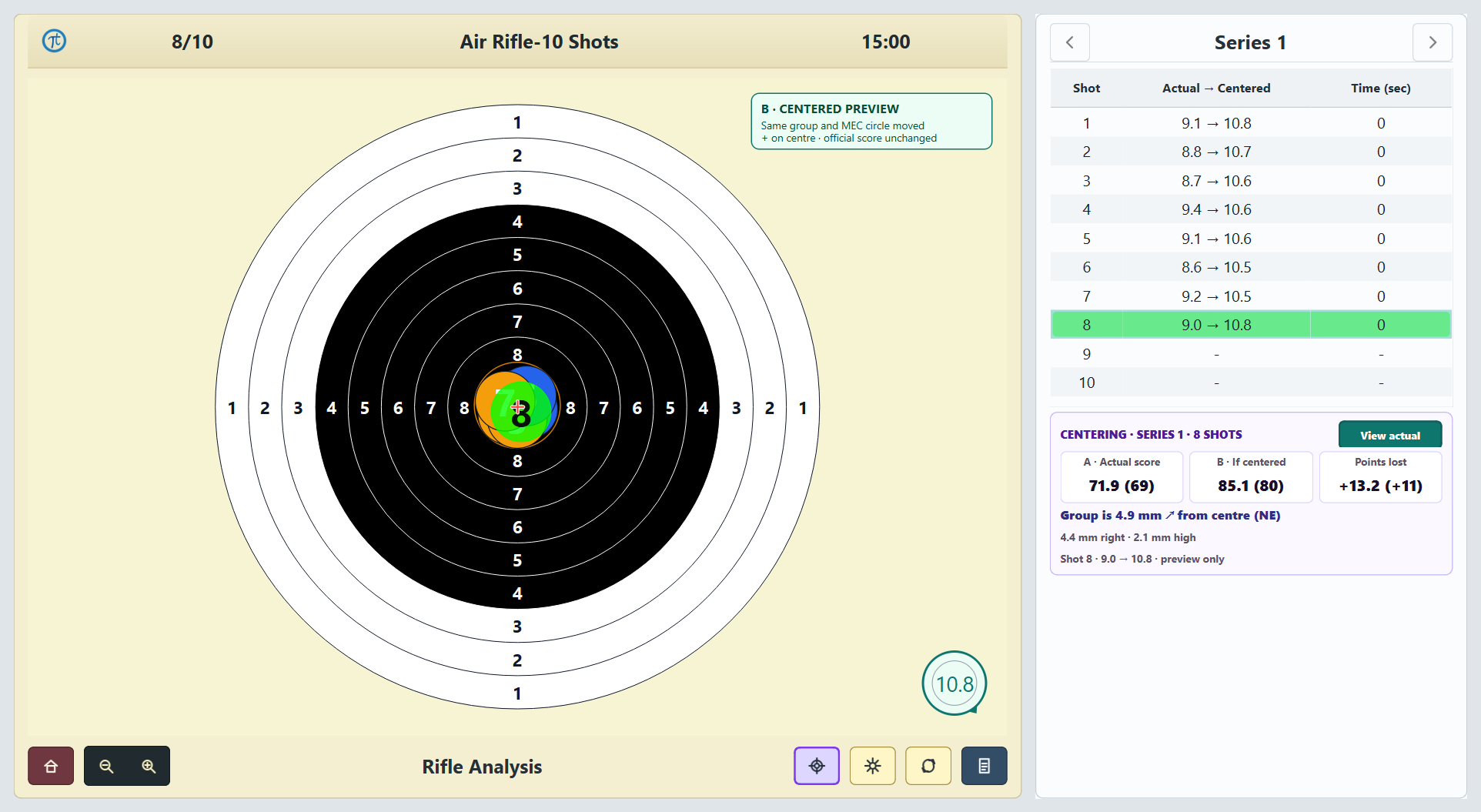The image size is (1481, 812).
Task: Open the document report button
Action: (x=984, y=766)
